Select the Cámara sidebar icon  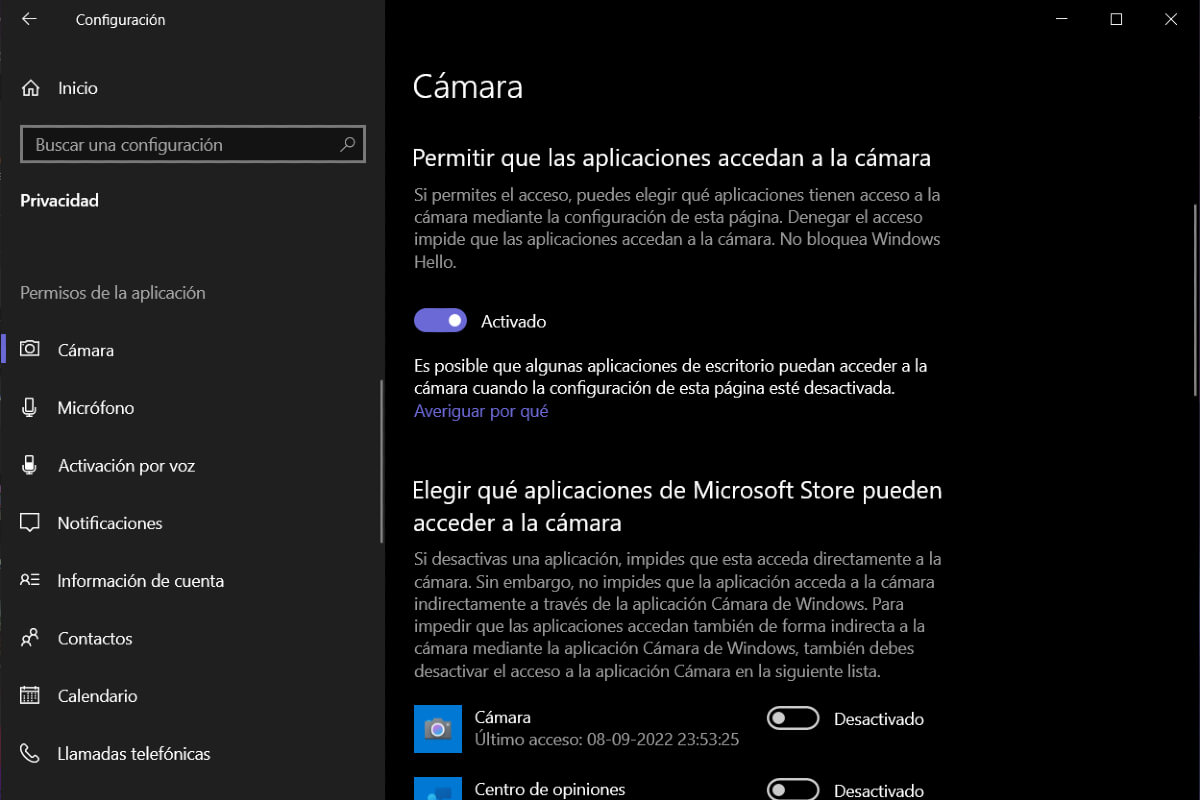(x=30, y=350)
